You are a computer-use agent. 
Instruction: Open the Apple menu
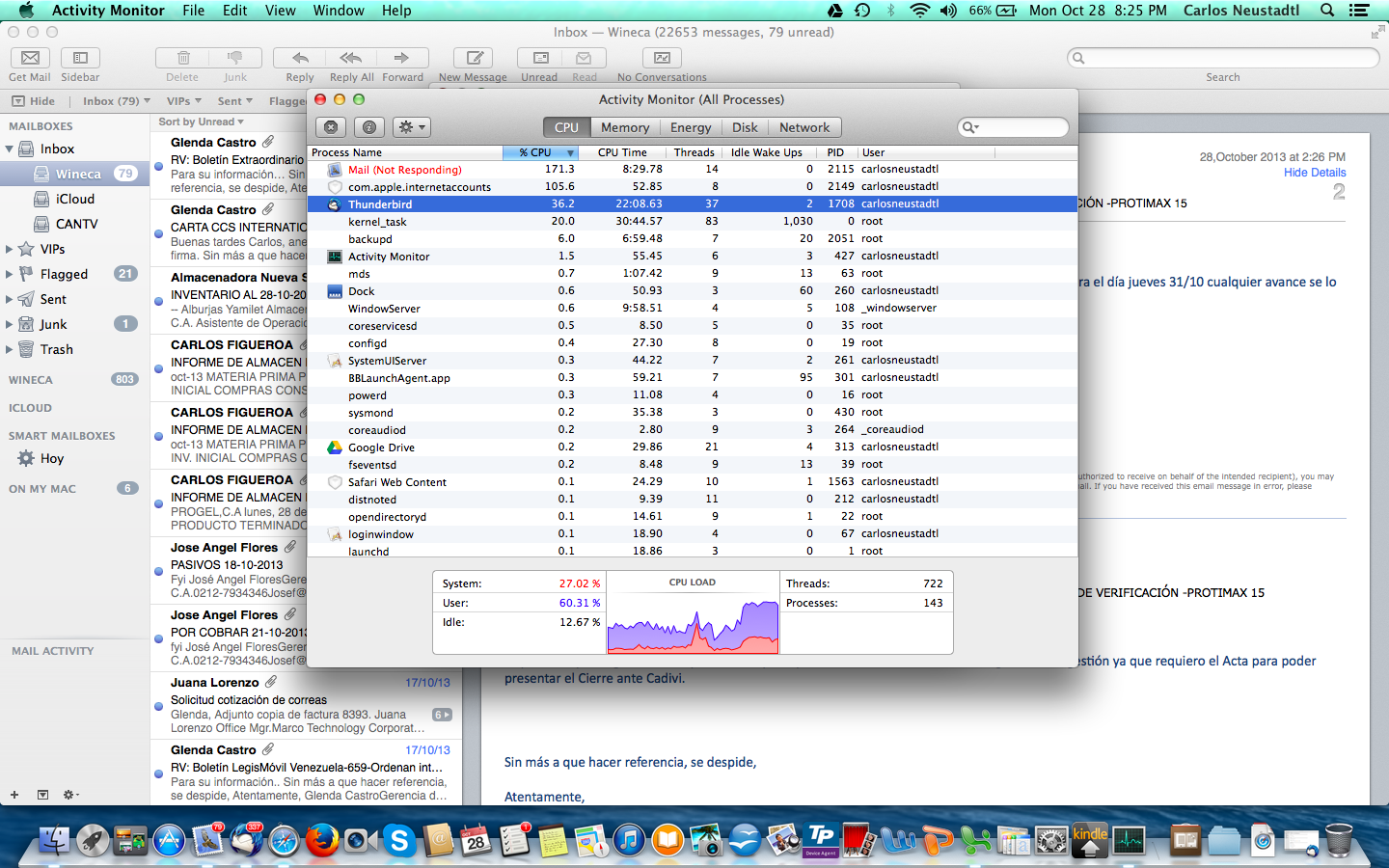(x=26, y=11)
